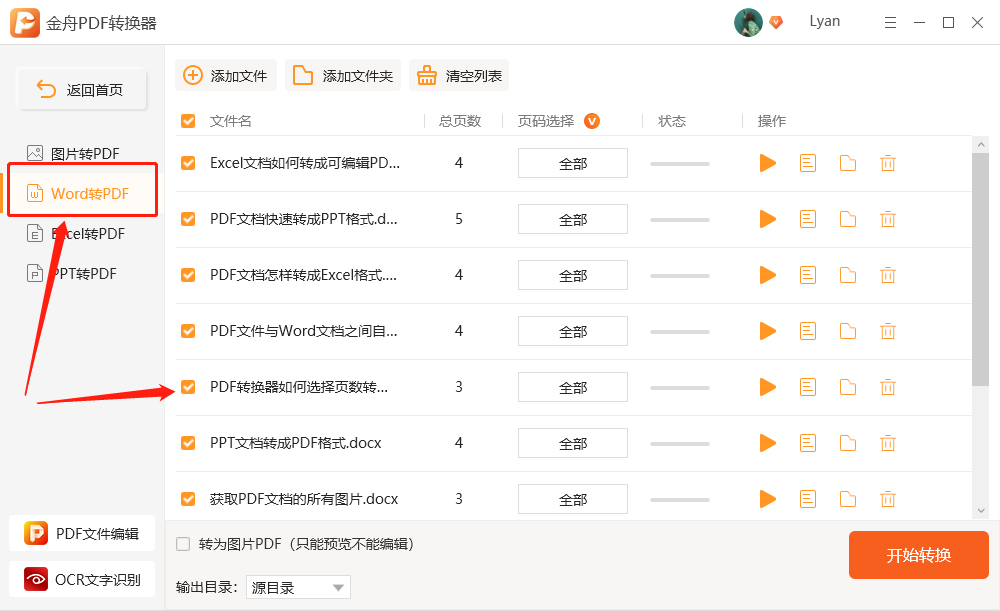The image size is (1000, 611).
Task: Delete the PDF文档快速转成PPT格式 row
Action: (x=888, y=219)
